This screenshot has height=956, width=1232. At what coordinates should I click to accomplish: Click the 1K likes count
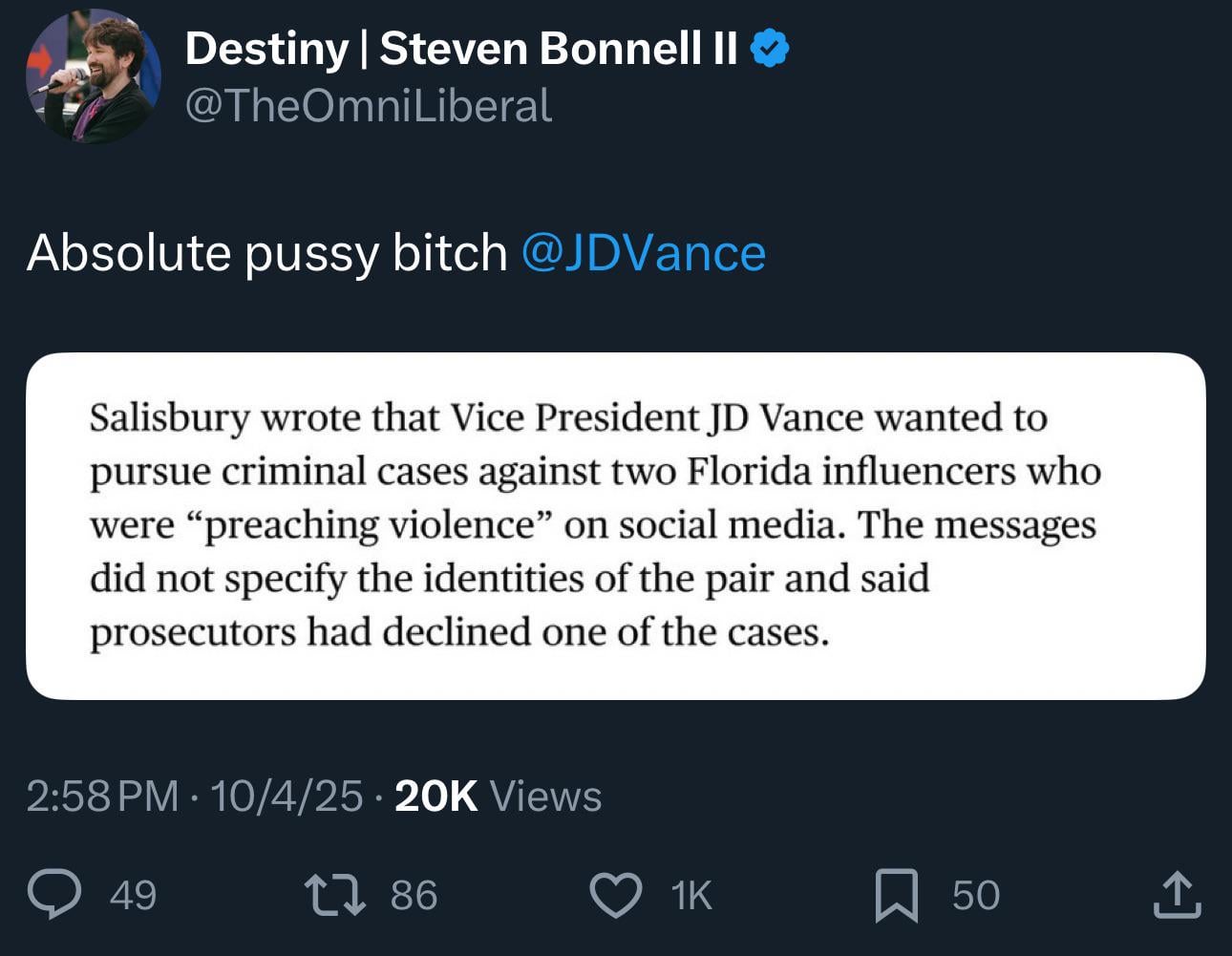(x=691, y=895)
